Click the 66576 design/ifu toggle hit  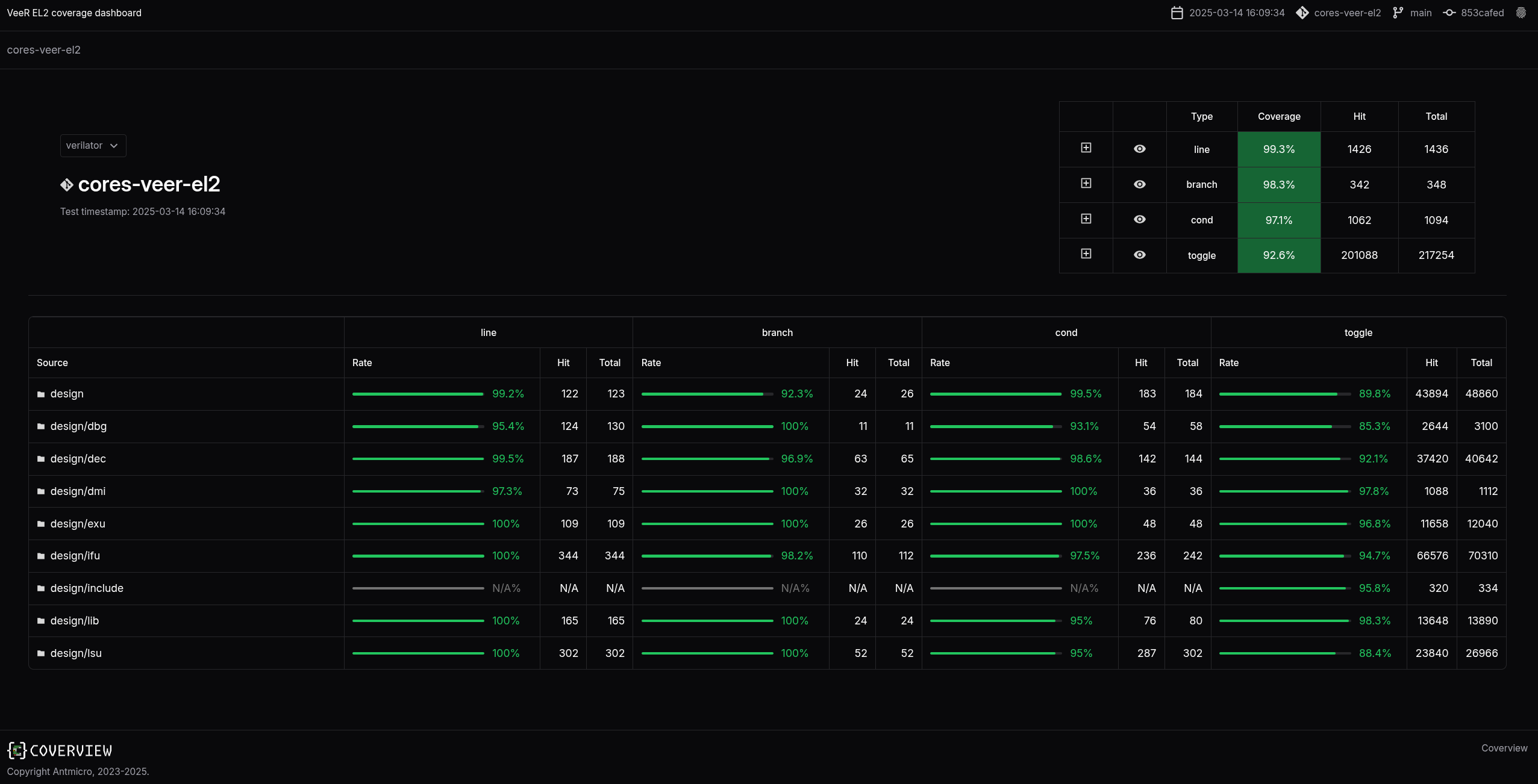click(1432, 556)
